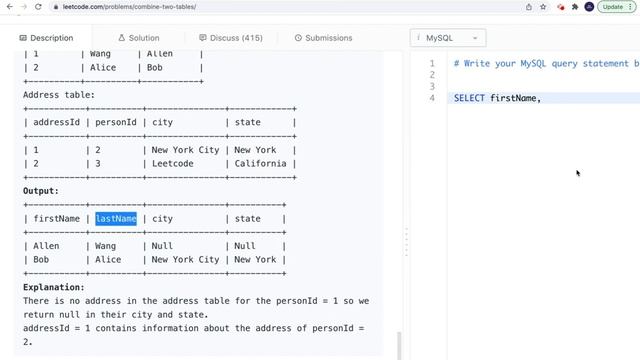The image size is (640, 360).
Task: Click the Allen cell in Output table
Action: pyautogui.click(x=46, y=246)
